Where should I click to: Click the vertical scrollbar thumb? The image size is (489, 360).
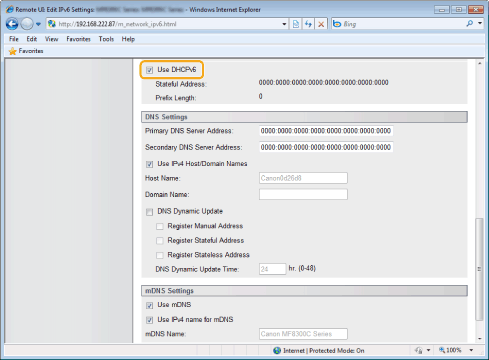tap(479, 269)
